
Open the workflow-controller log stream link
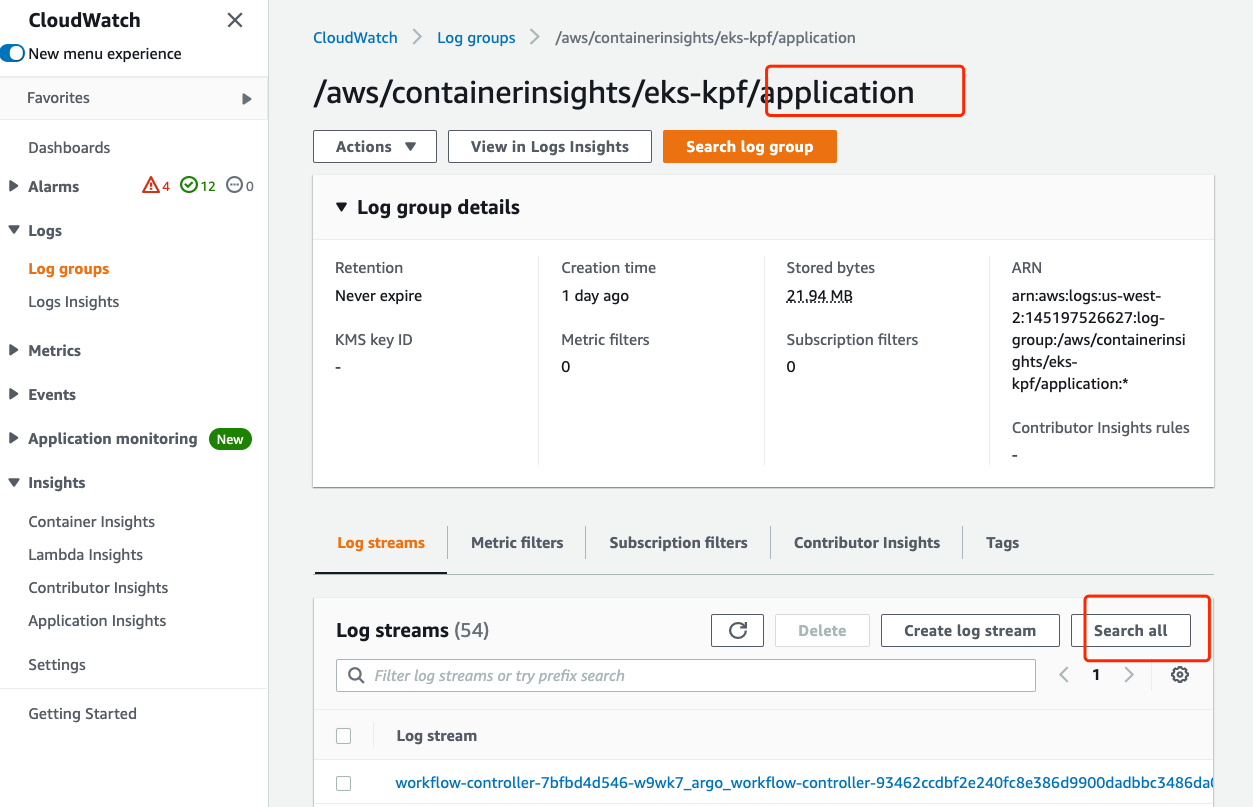(x=804, y=783)
